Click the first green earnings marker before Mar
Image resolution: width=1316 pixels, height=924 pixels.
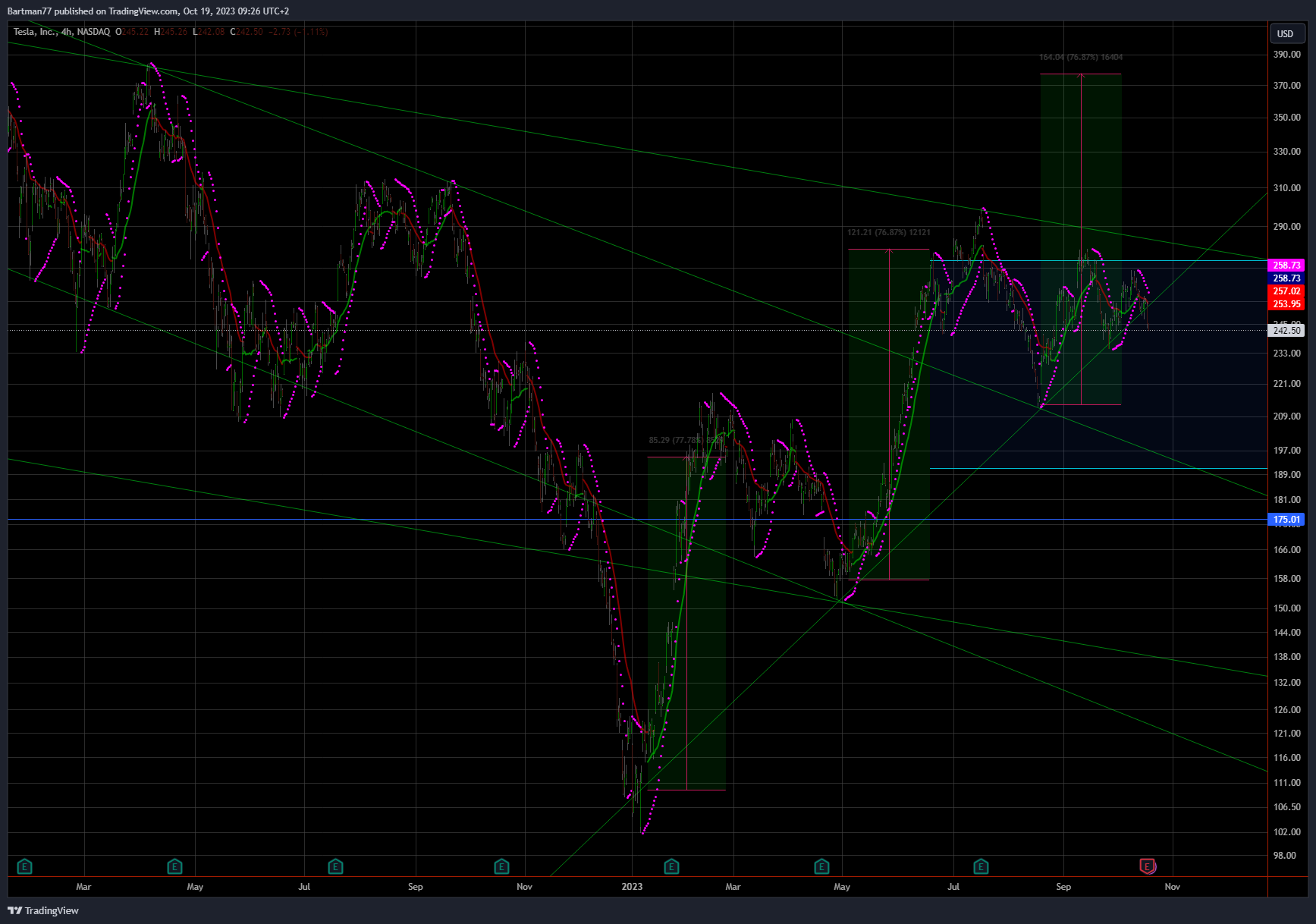click(24, 866)
